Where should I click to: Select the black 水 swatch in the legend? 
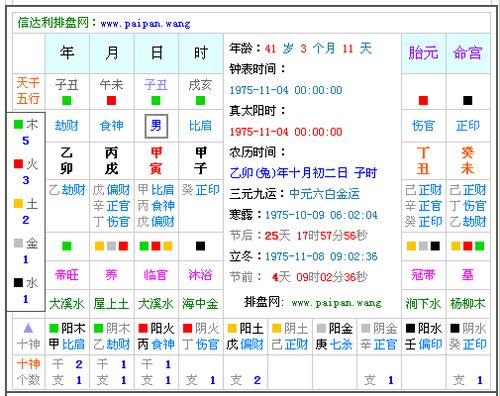click(18, 283)
